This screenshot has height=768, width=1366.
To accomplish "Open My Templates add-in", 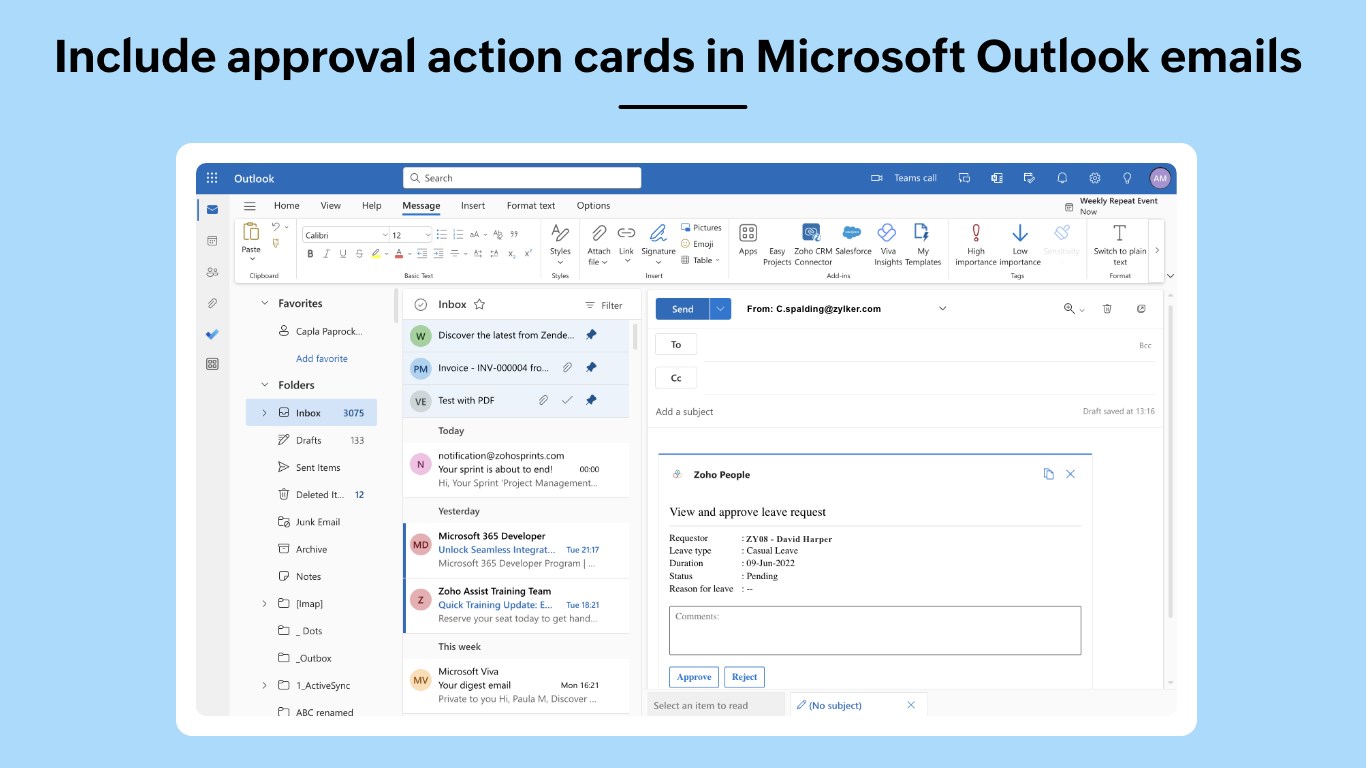I will coord(923,244).
